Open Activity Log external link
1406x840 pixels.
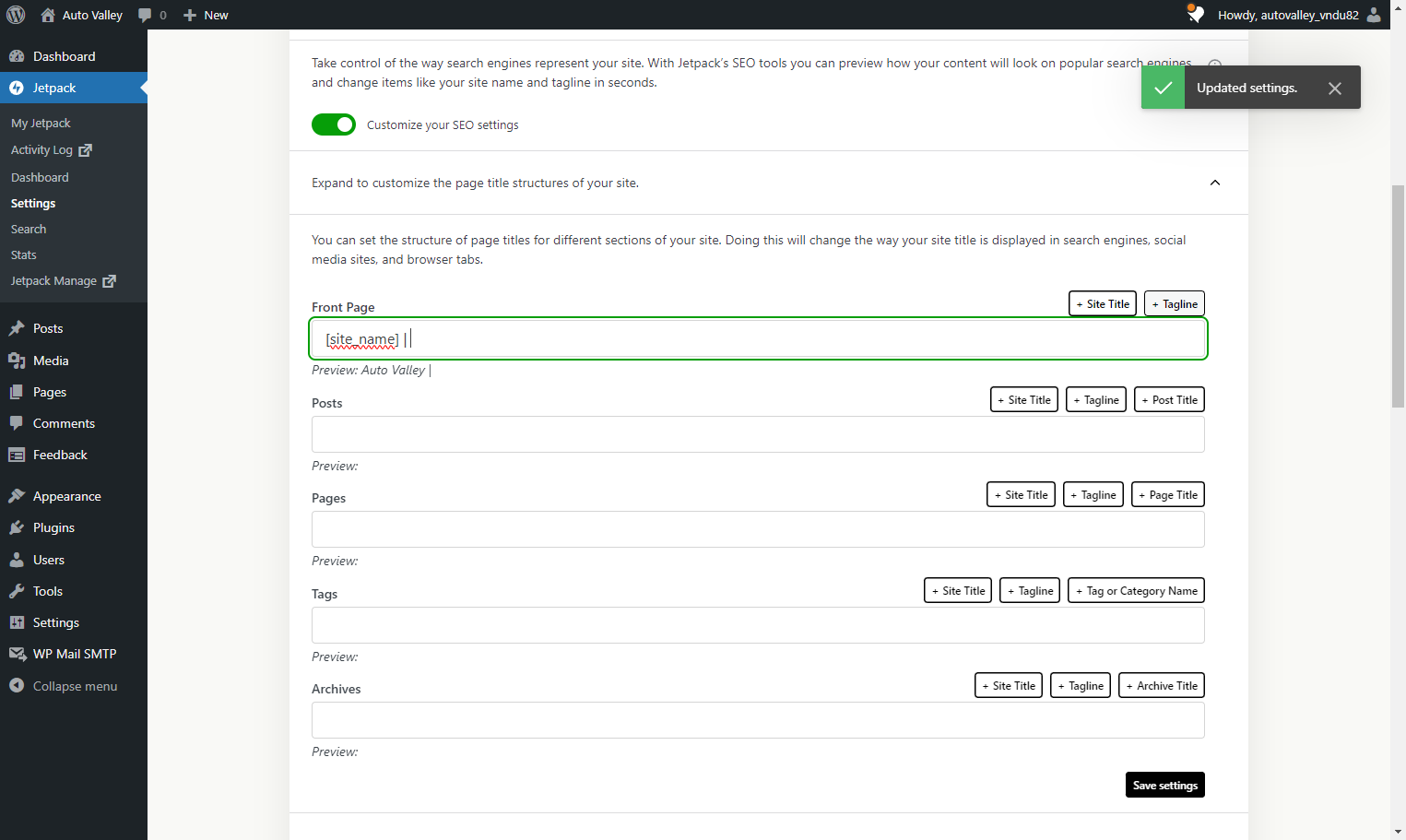[52, 149]
